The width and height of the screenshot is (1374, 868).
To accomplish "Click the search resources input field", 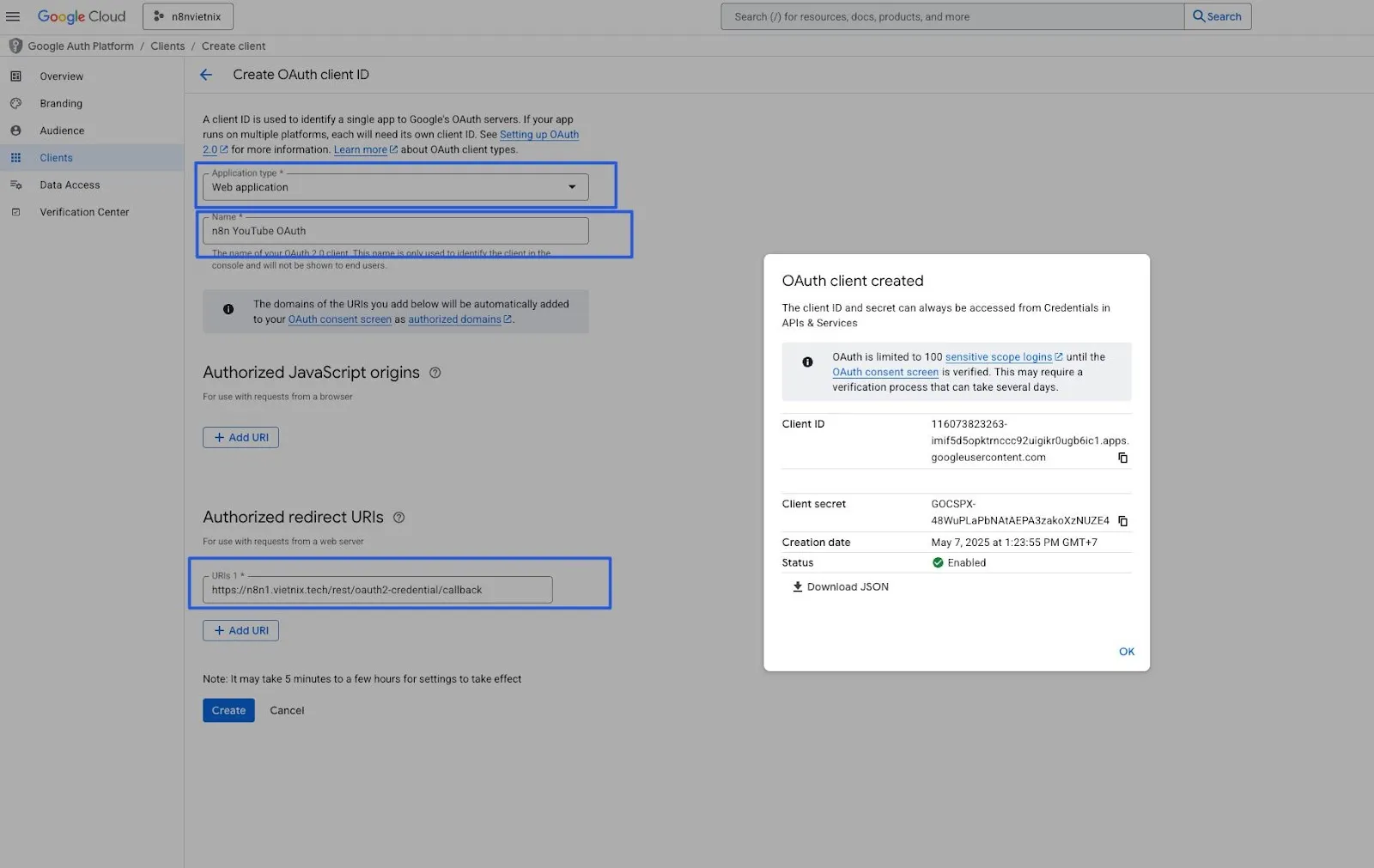I will click(x=952, y=16).
